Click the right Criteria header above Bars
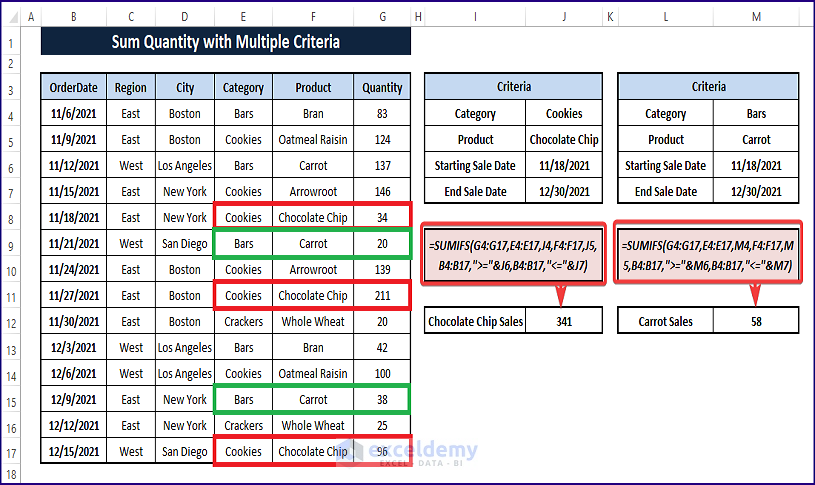Screen dimensions: 815x485 pos(708,86)
